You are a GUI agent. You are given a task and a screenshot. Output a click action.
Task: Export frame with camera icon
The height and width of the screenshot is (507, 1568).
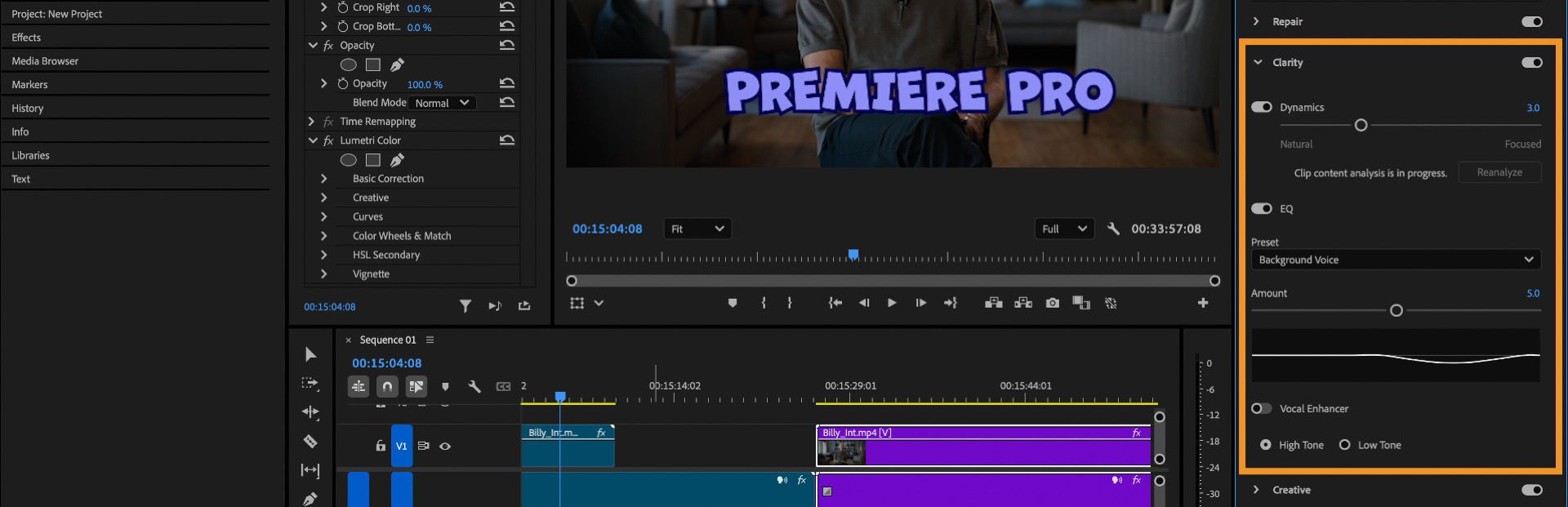point(1053,303)
